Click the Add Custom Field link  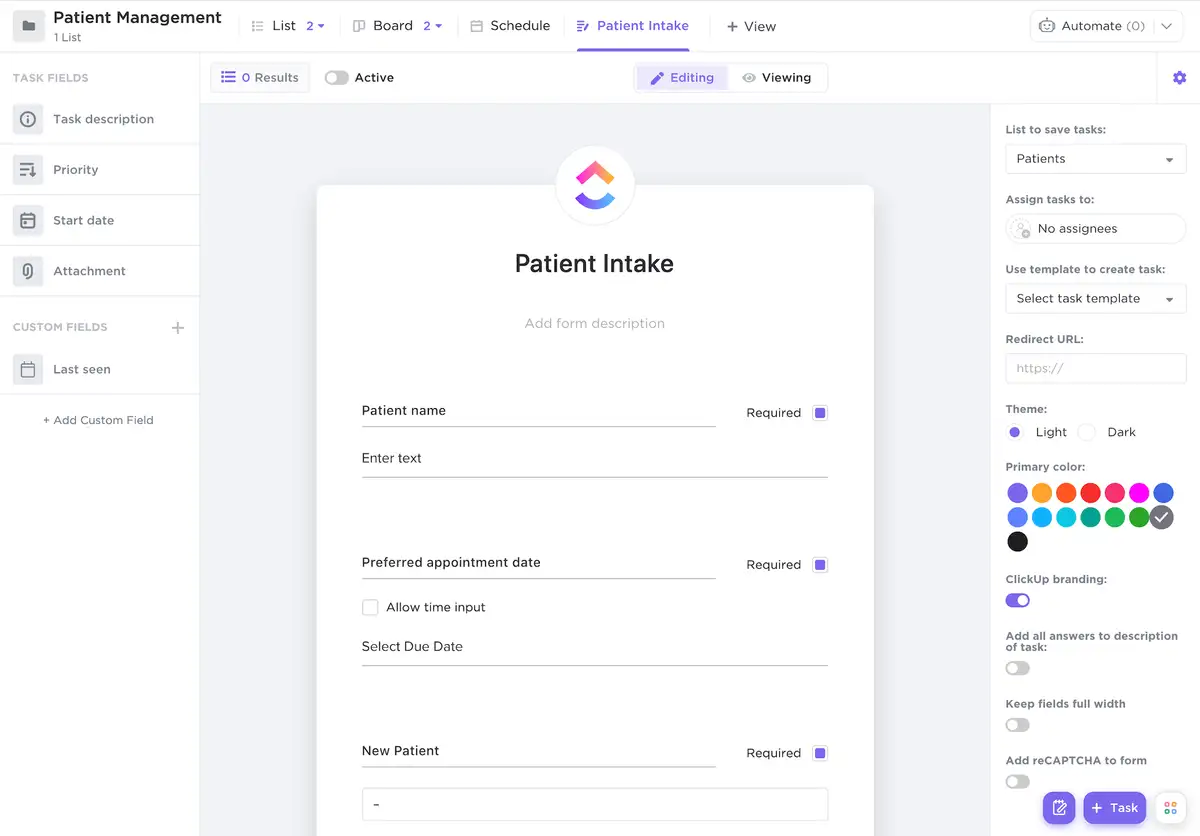pyautogui.click(x=98, y=420)
